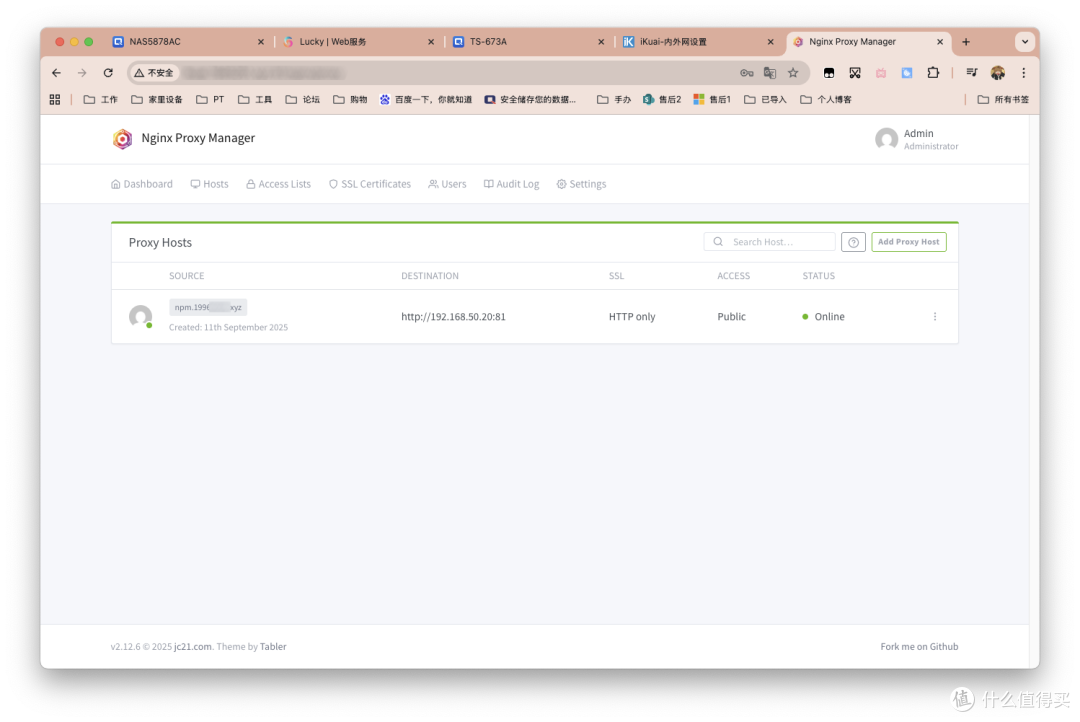Open the 个人博客 bookmarks folder
This screenshot has width=1080, height=722.
point(826,100)
